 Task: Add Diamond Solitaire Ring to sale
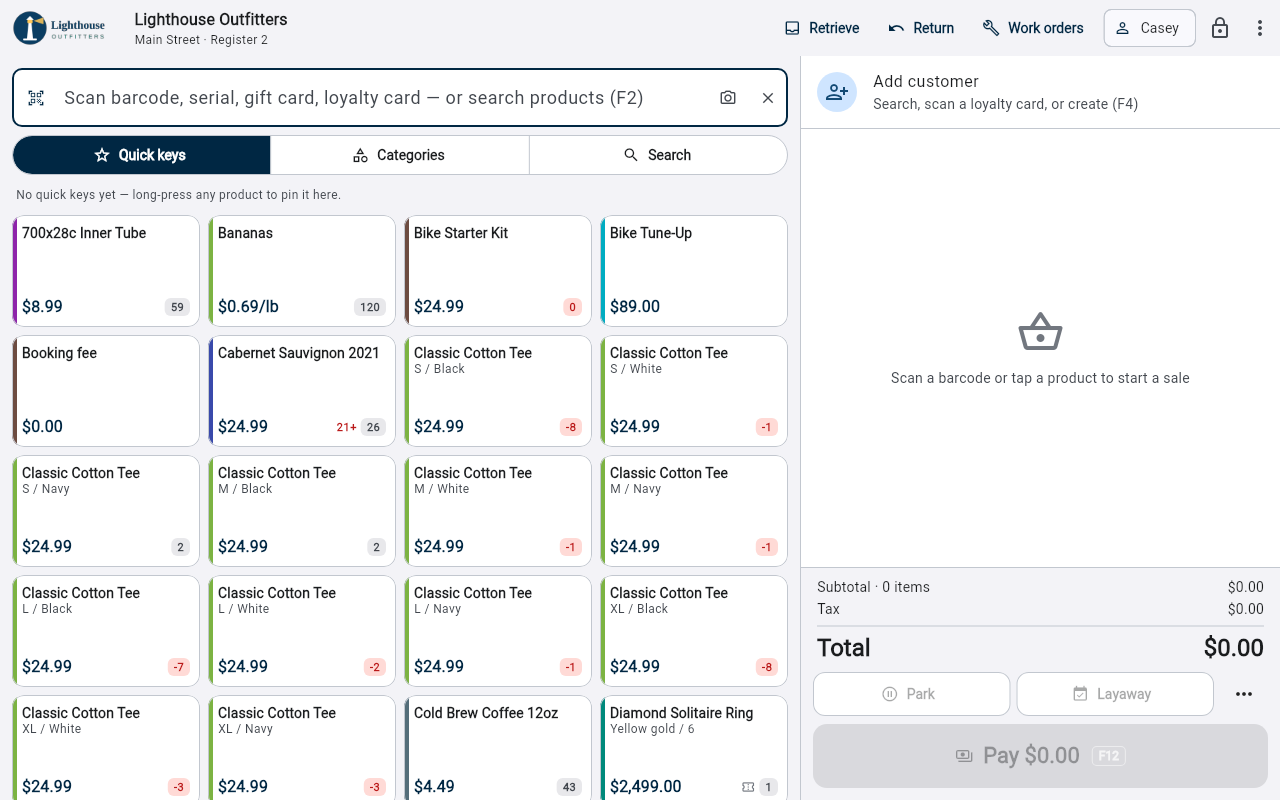coord(694,748)
